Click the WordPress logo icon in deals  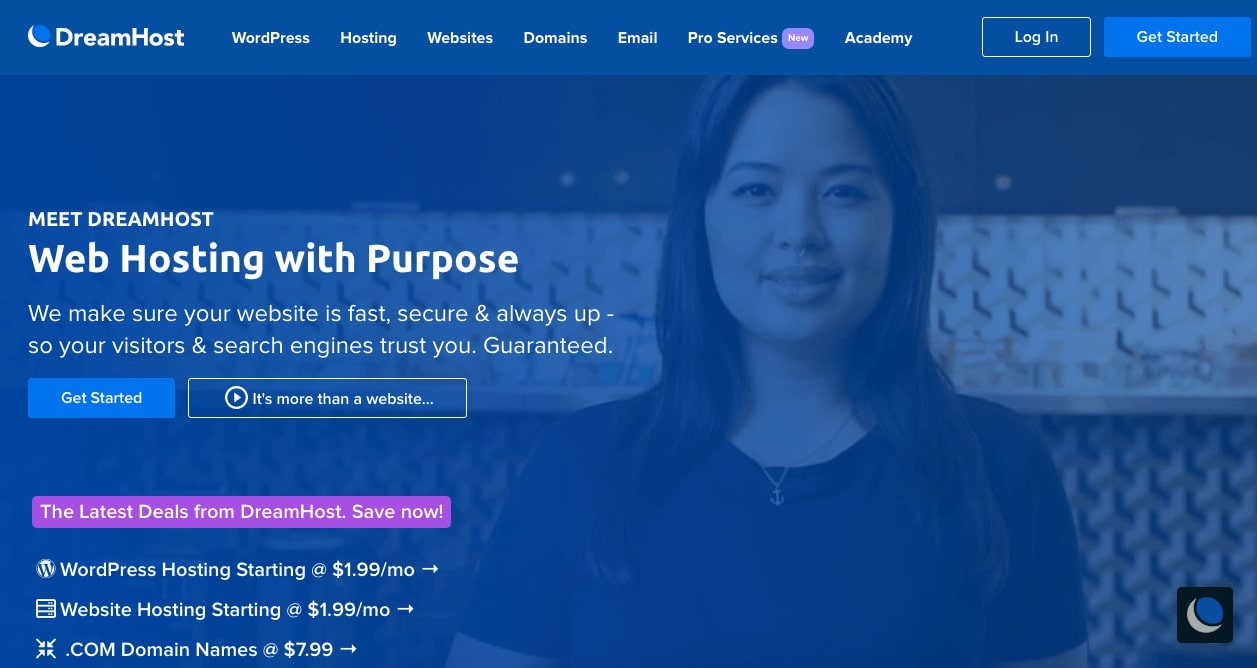click(45, 569)
